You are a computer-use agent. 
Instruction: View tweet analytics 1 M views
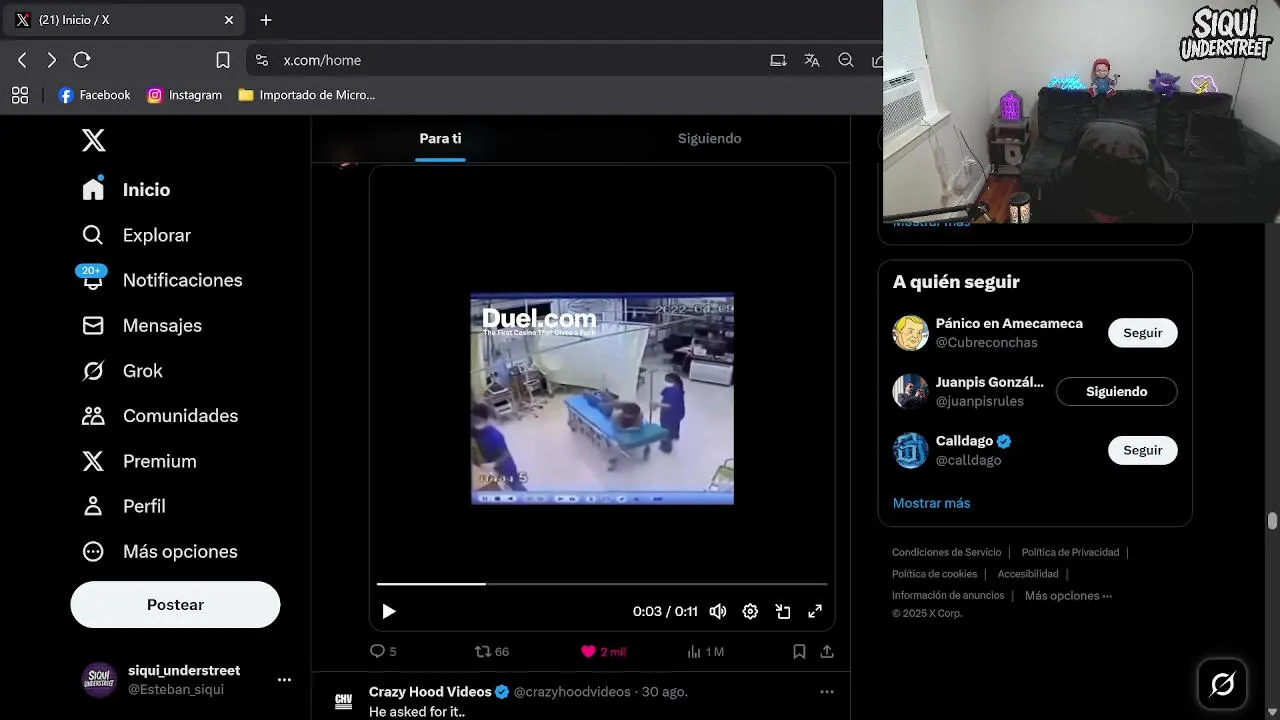[x=705, y=651]
